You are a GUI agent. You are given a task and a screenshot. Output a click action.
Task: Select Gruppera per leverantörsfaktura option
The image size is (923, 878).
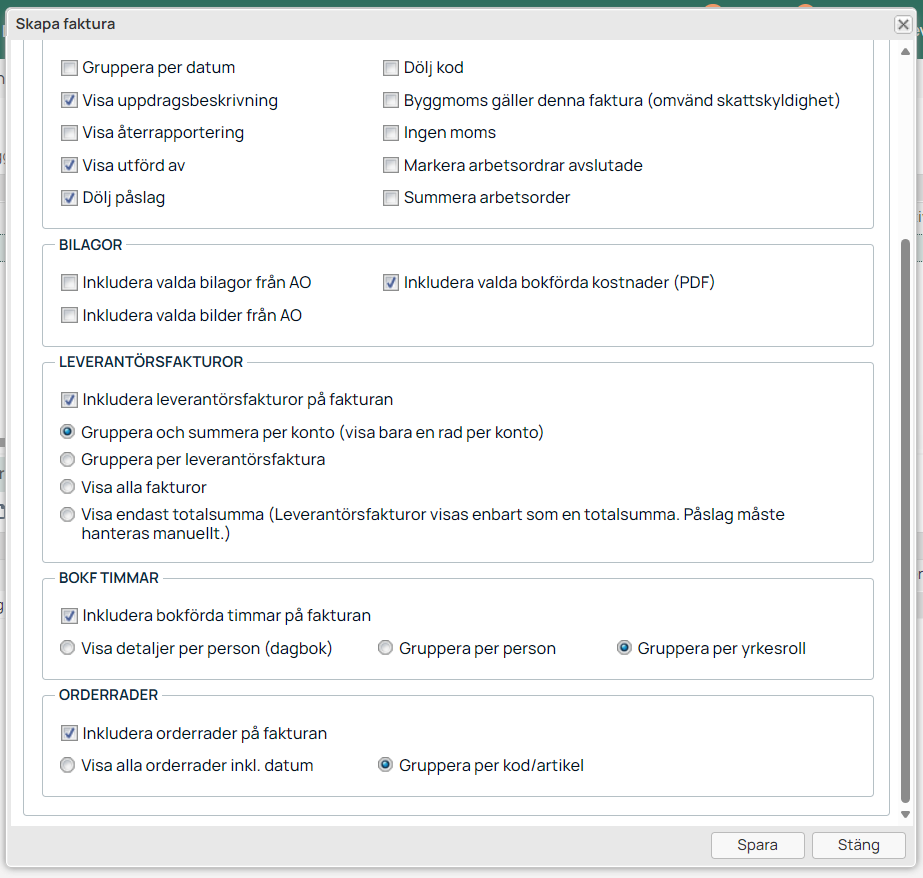pyautogui.click(x=68, y=459)
